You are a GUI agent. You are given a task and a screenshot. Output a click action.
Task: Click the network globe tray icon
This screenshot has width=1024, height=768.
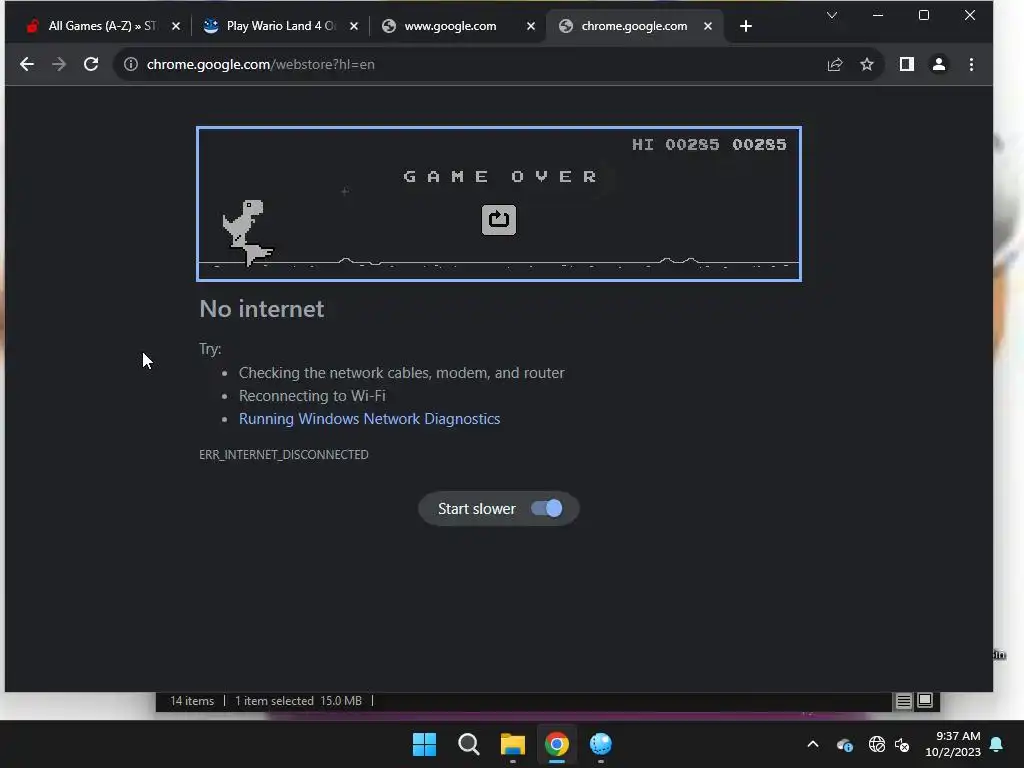876,744
